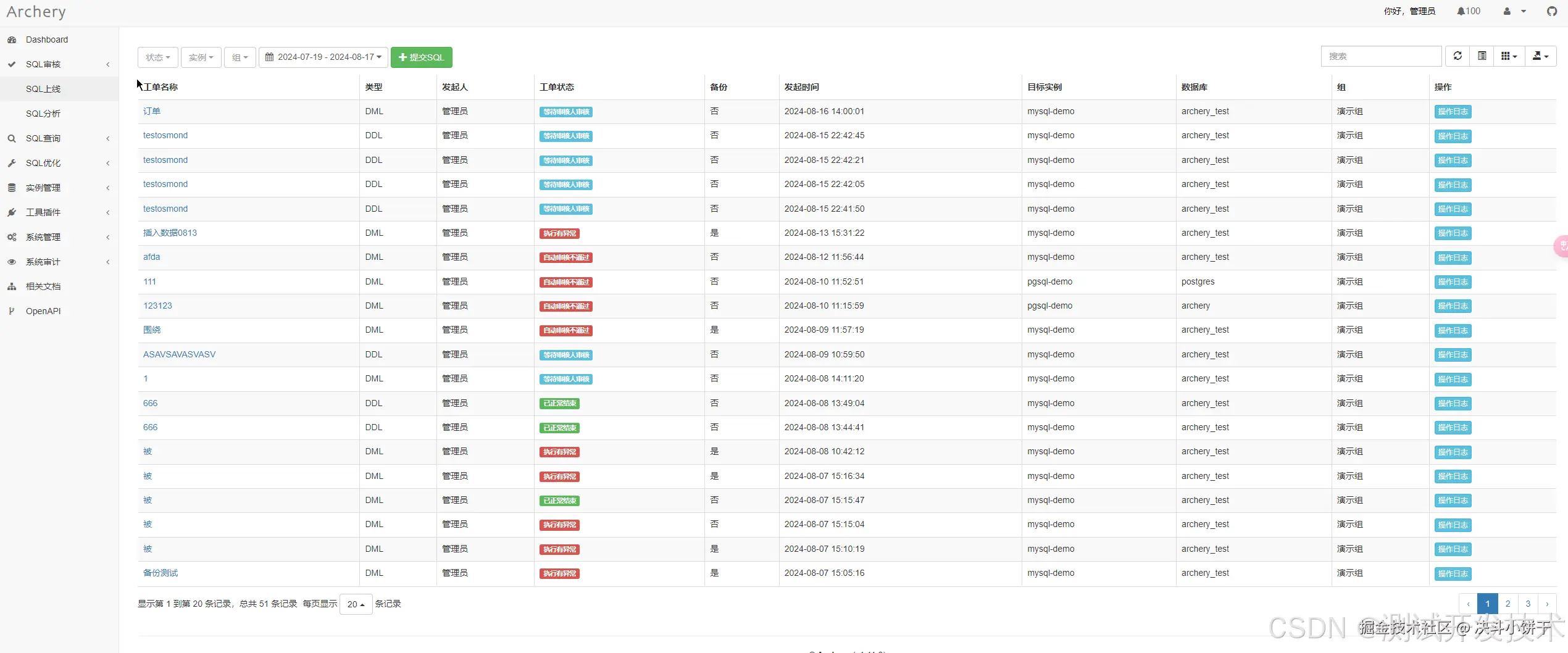
Task: Open the ASAVSAVASVASV work order link
Action: point(180,354)
